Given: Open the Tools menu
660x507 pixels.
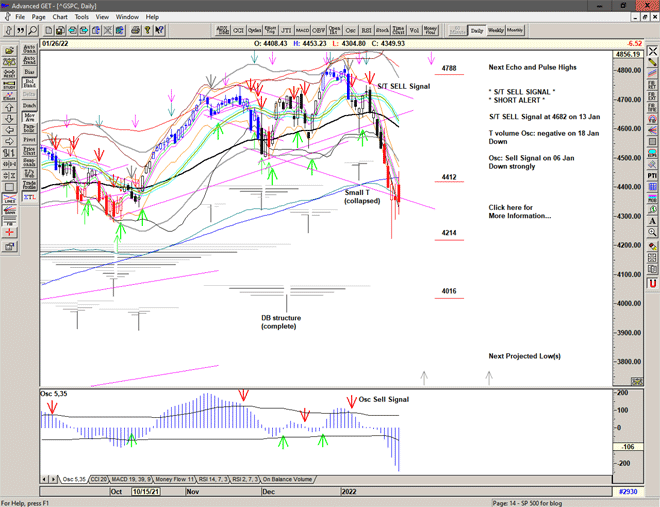Looking at the screenshot, I should point(82,17).
